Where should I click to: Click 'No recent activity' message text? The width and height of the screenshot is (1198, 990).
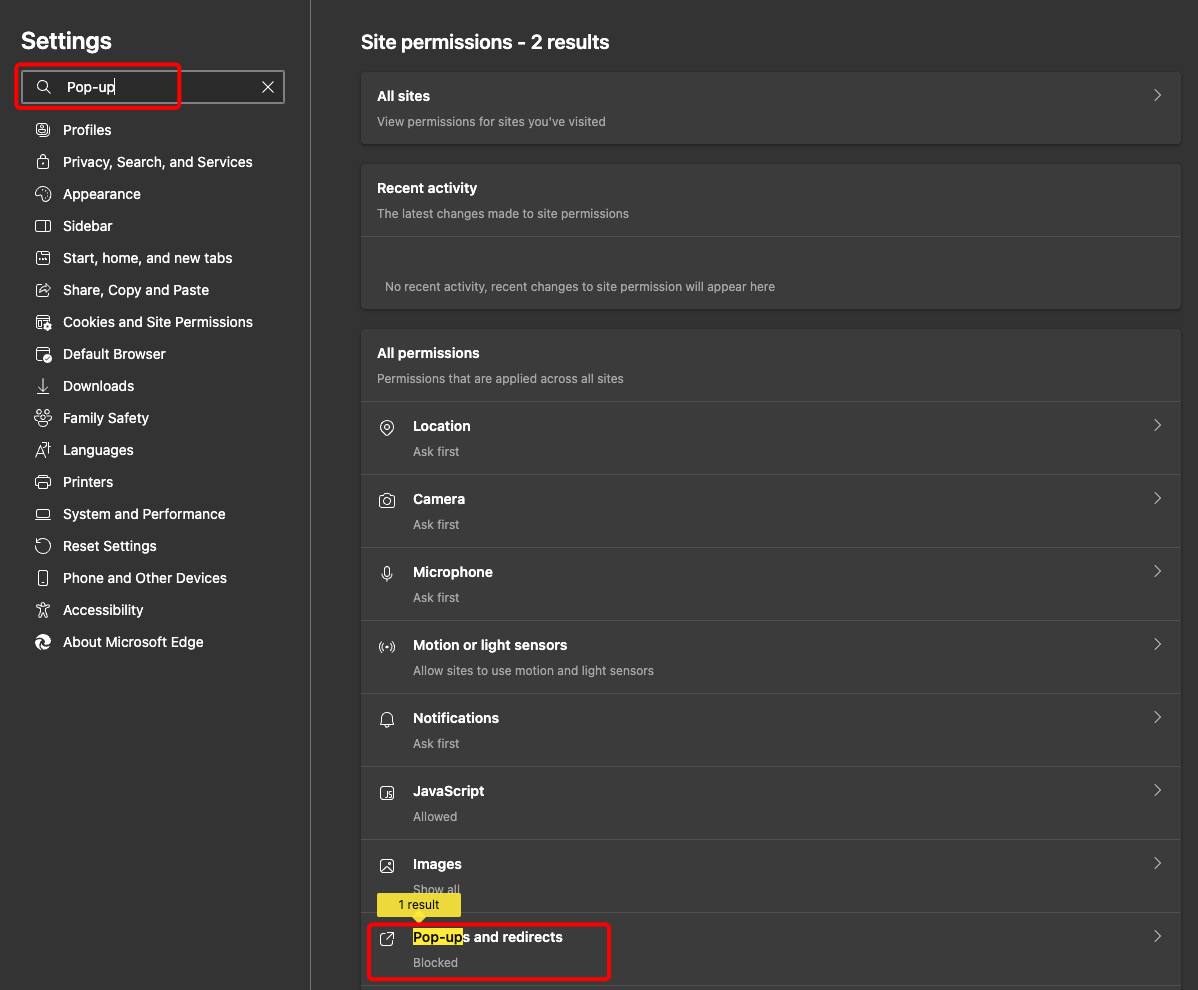[580, 286]
